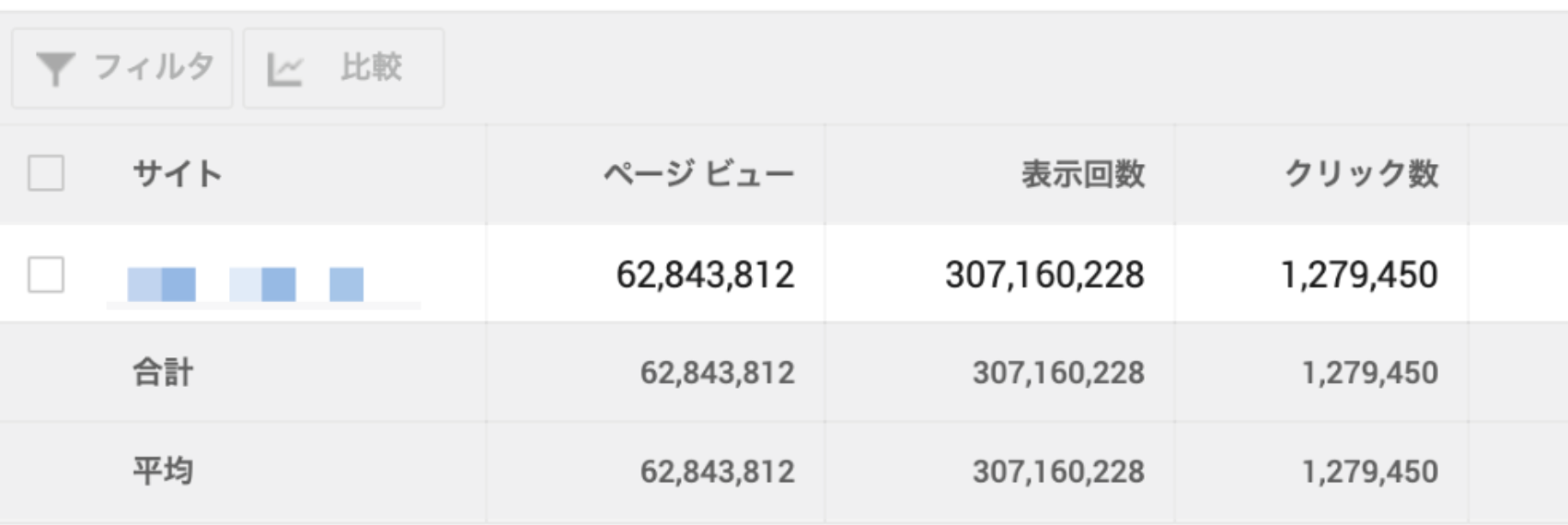Click the 合計 row impressions total
Image resolution: width=1568 pixels, height=525 pixels.
[x=1058, y=372]
